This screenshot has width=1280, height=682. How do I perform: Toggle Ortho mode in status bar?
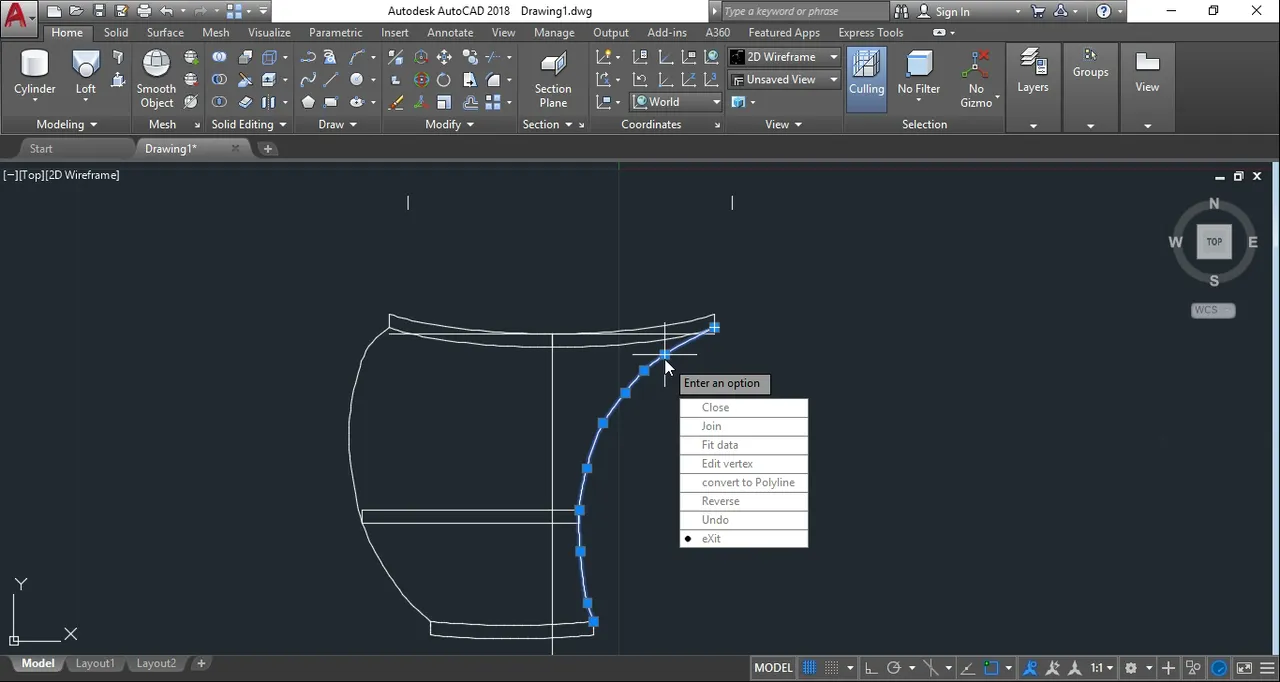point(870,668)
